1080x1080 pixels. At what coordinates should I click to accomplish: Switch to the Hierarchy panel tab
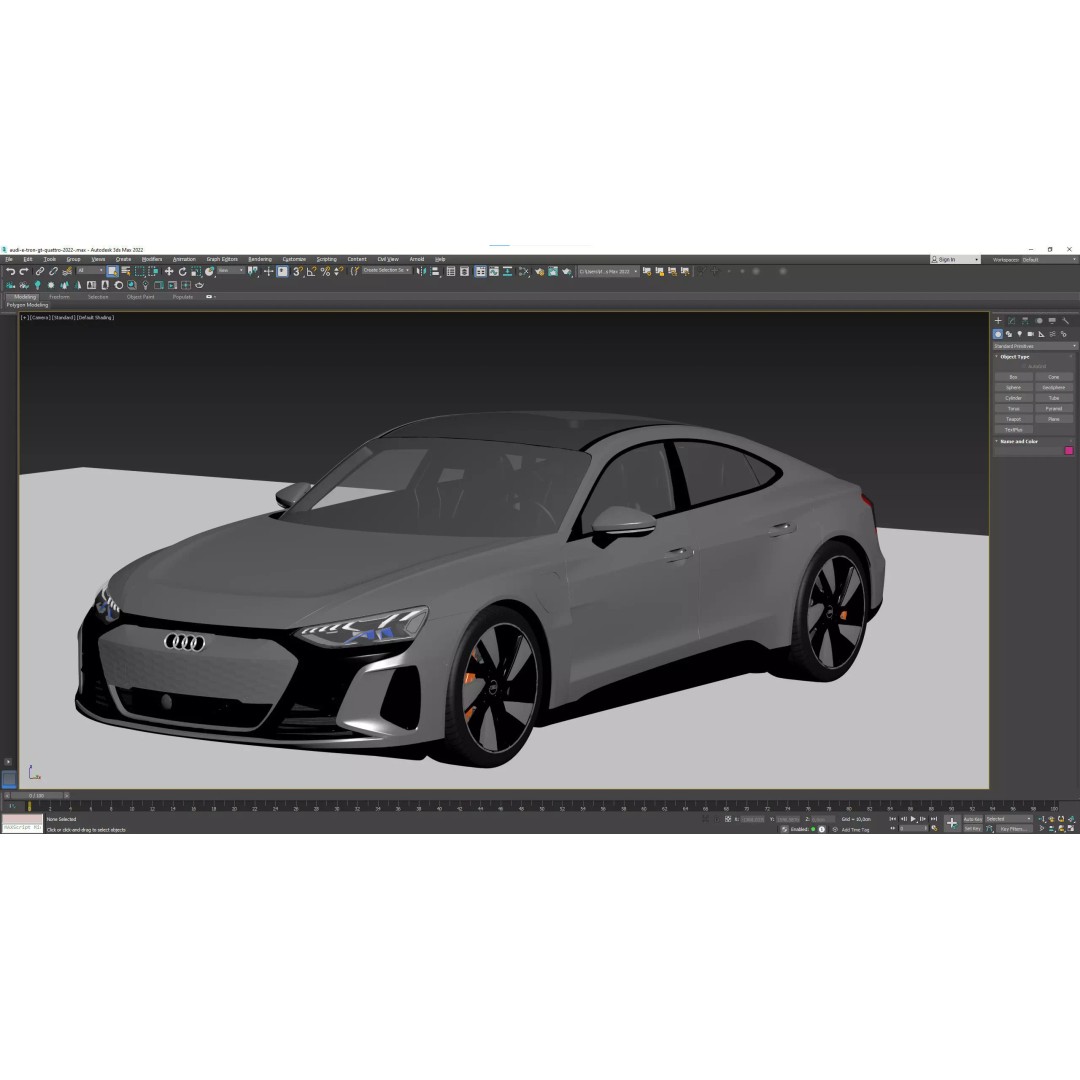click(x=1025, y=320)
